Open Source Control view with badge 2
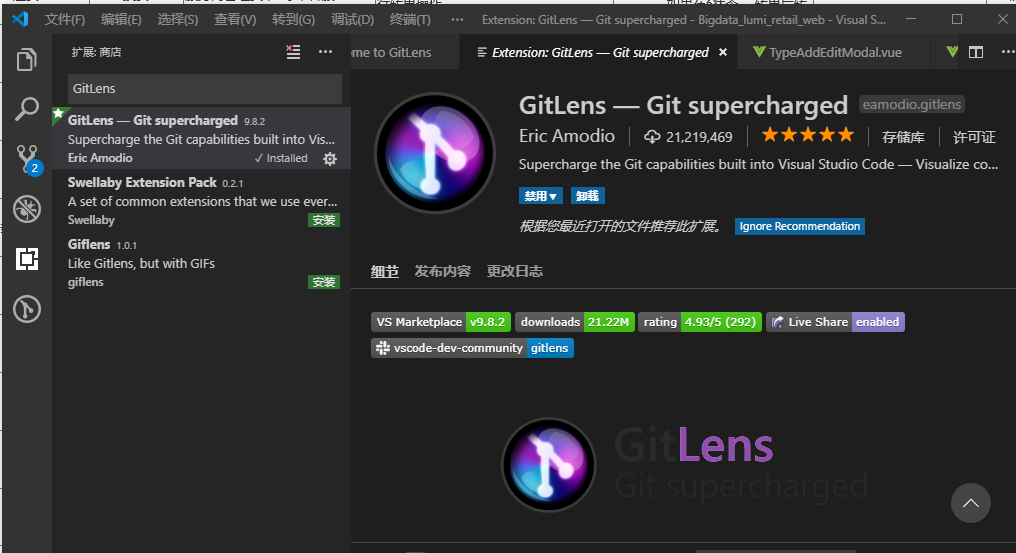This screenshot has width=1016, height=553. click(x=28, y=159)
